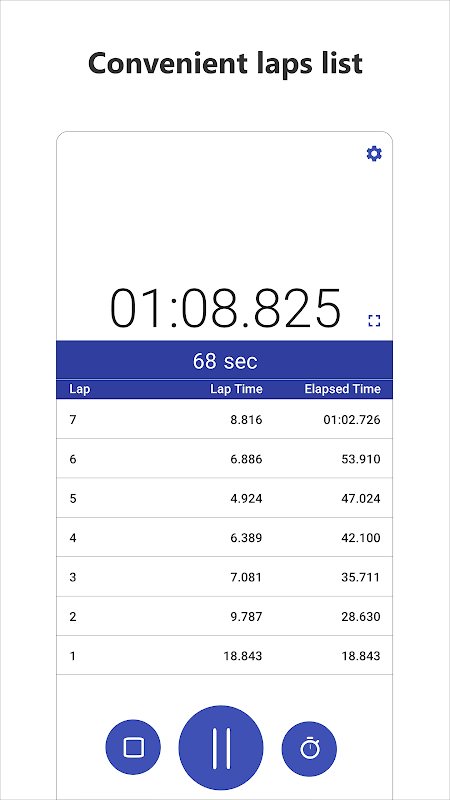Open settings via the gear icon
Viewport: 450px width, 800px height.
coord(374,154)
